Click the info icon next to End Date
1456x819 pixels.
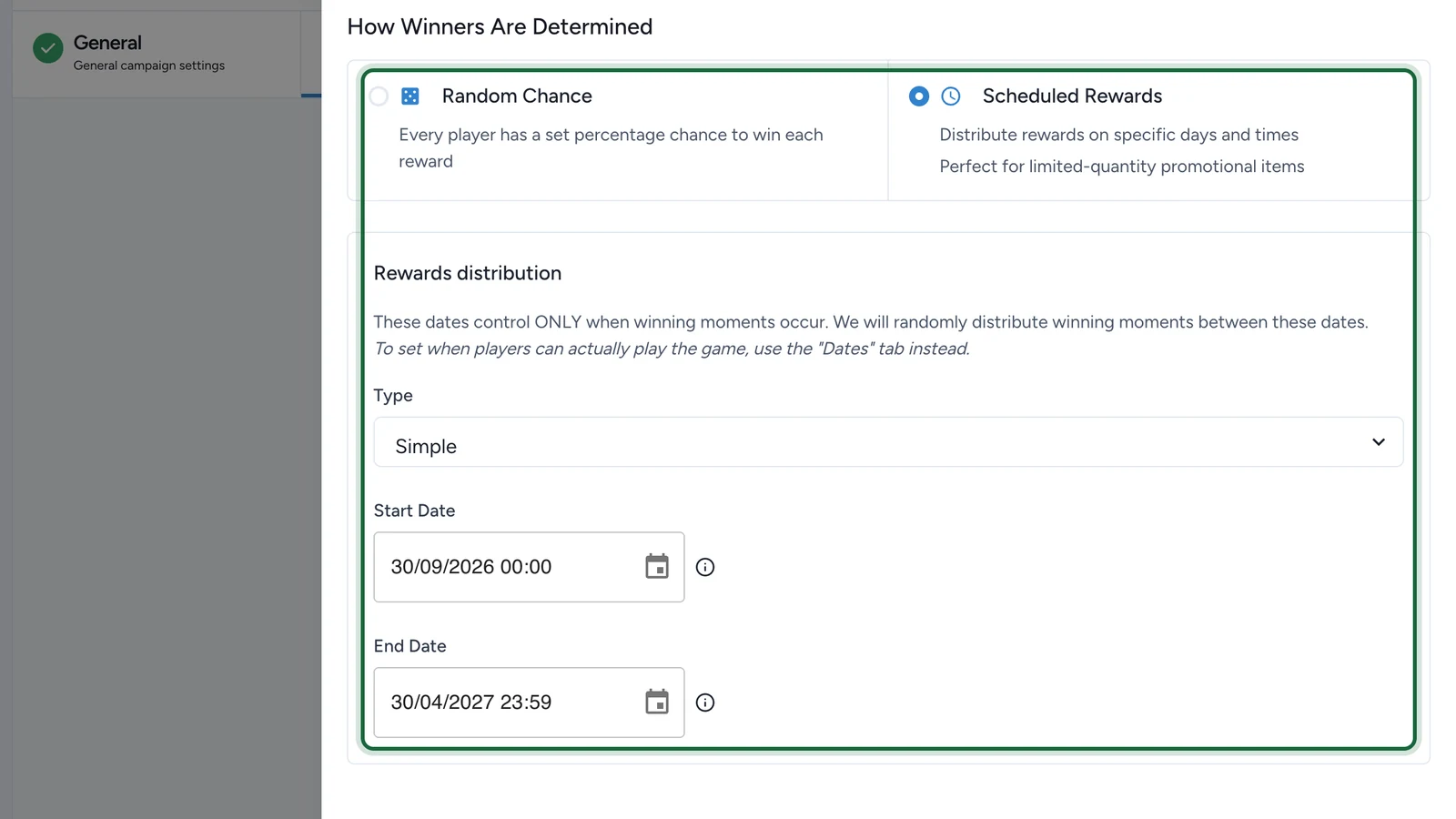[705, 703]
